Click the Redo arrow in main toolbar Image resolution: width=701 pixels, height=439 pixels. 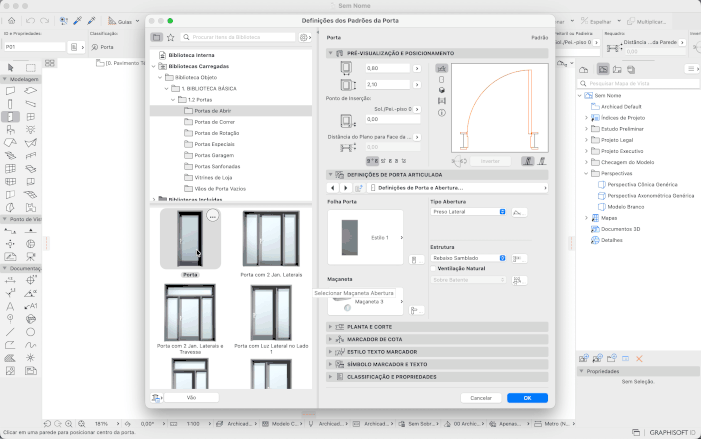(44, 21)
